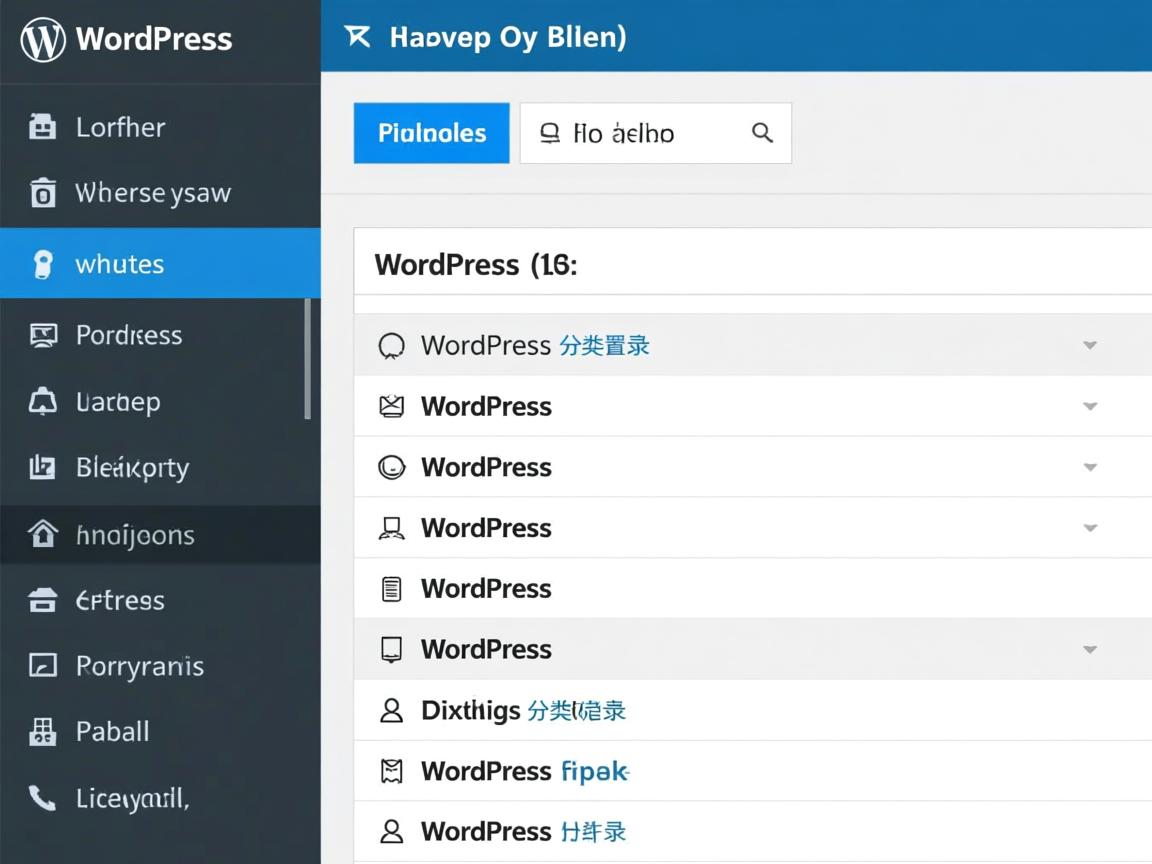Click the document icon beside WordPress

click(x=392, y=588)
